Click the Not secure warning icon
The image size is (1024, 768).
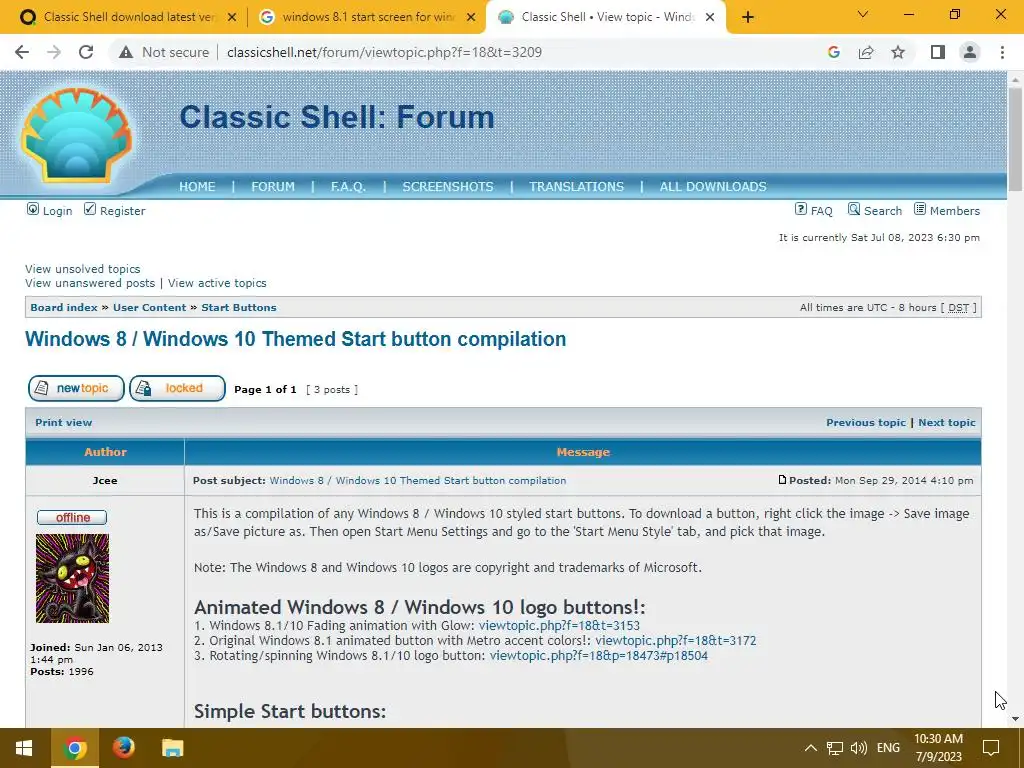tap(126, 52)
